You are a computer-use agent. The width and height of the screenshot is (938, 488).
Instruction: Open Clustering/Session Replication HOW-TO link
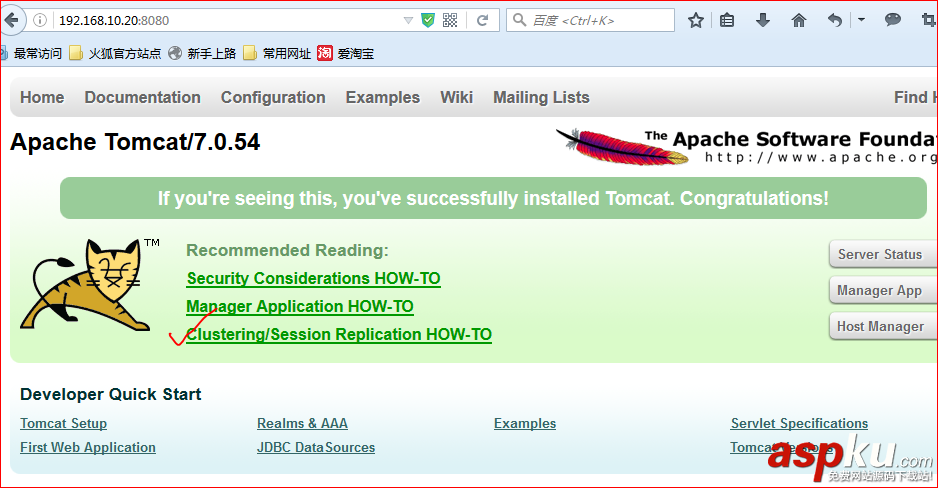(x=339, y=334)
